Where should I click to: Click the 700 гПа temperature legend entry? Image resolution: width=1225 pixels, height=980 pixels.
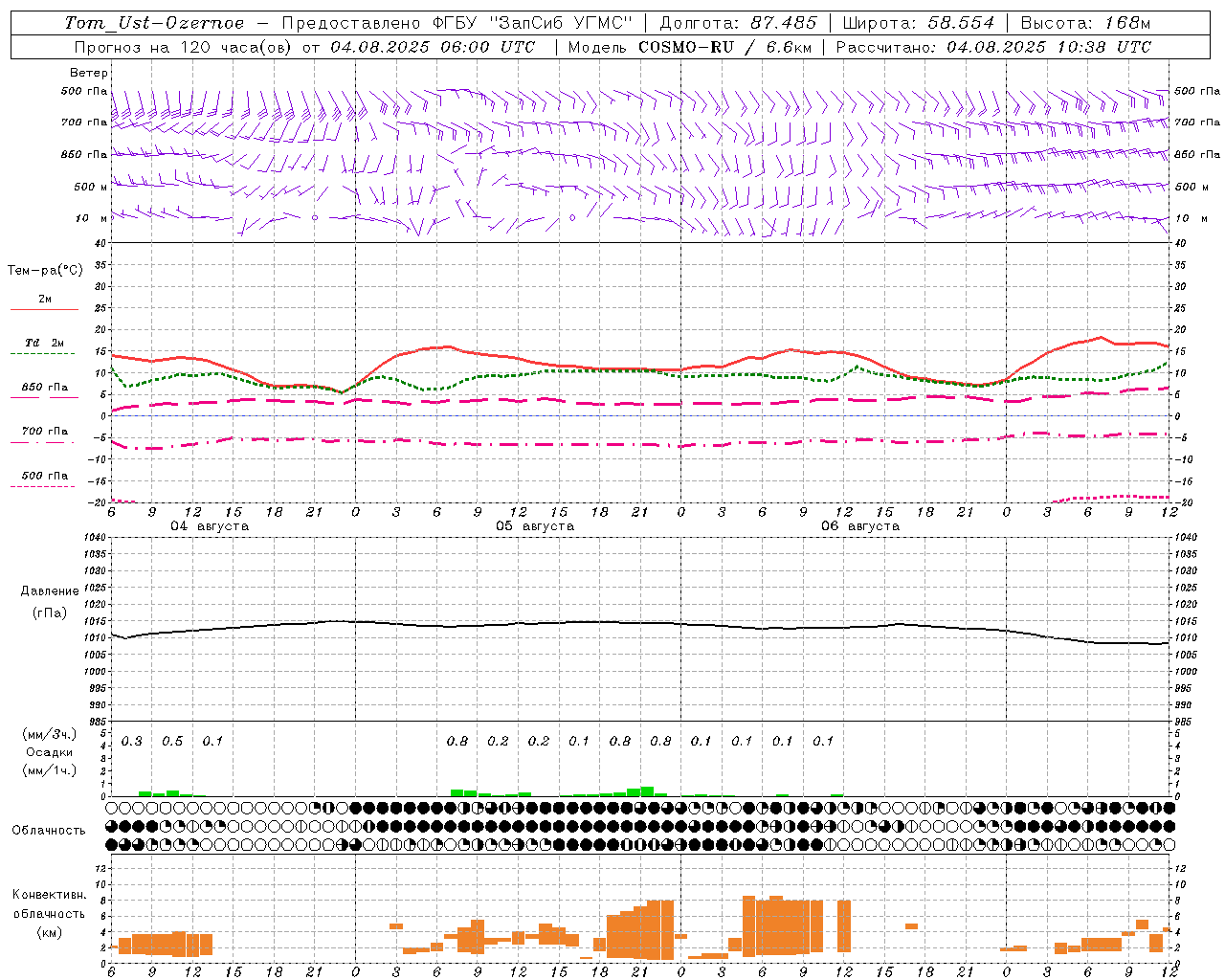tap(45, 432)
